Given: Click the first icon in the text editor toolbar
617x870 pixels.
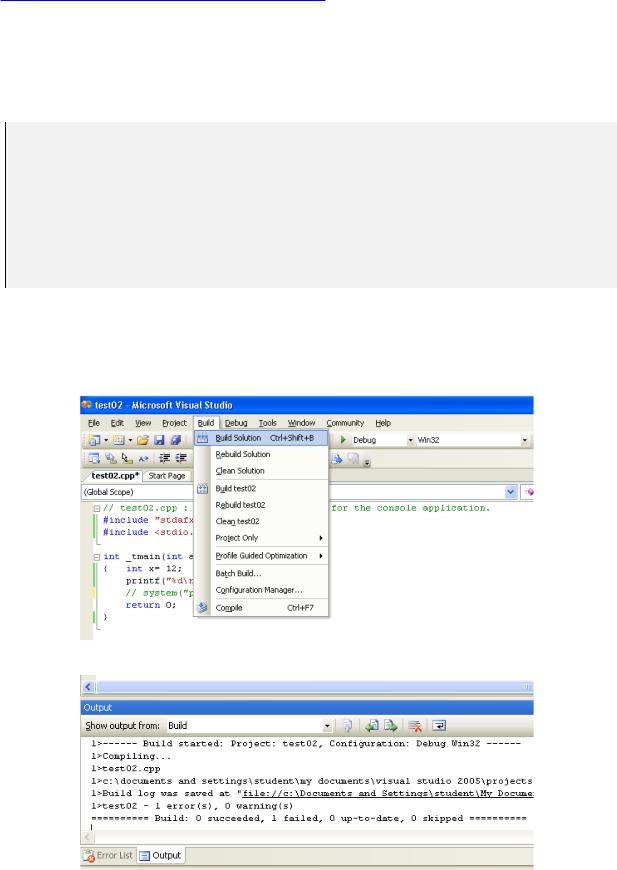Looking at the screenshot, I should tap(94, 458).
